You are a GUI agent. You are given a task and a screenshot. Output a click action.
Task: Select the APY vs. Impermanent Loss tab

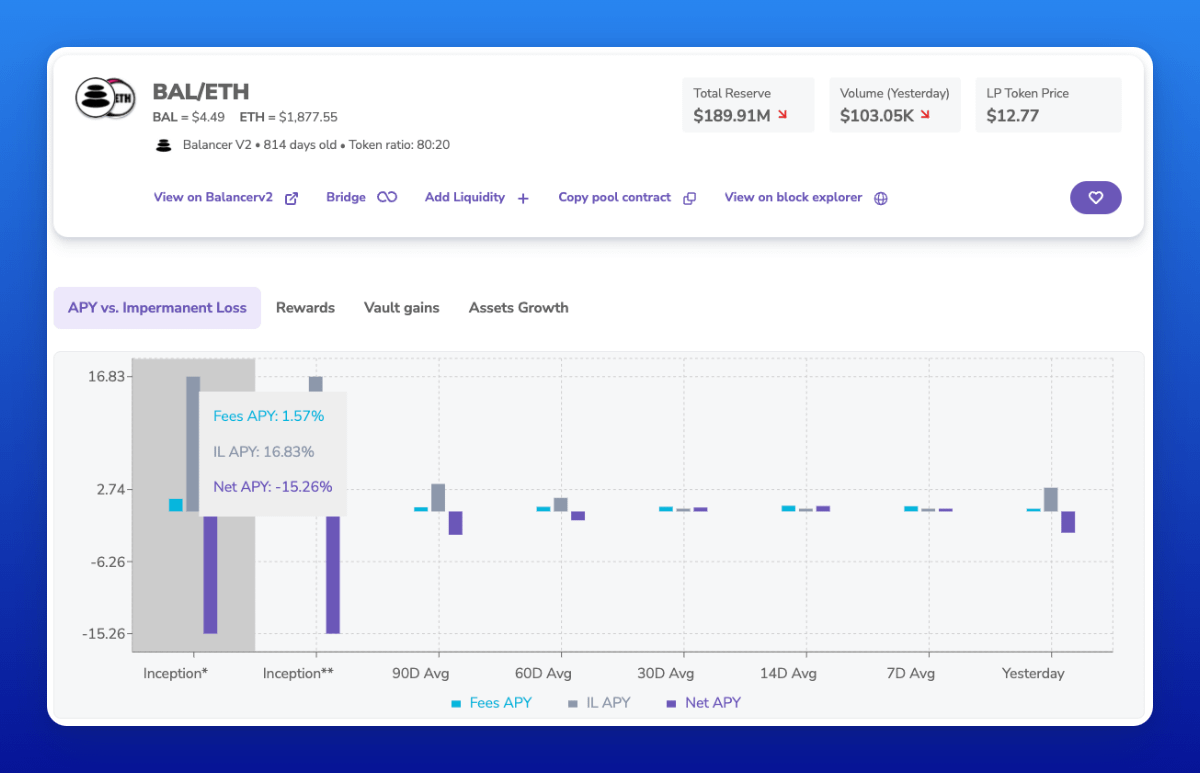[157, 308]
